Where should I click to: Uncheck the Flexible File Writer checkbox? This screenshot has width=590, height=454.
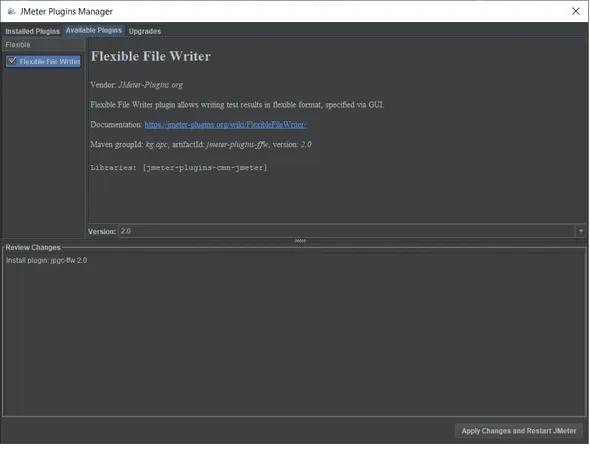point(12,61)
